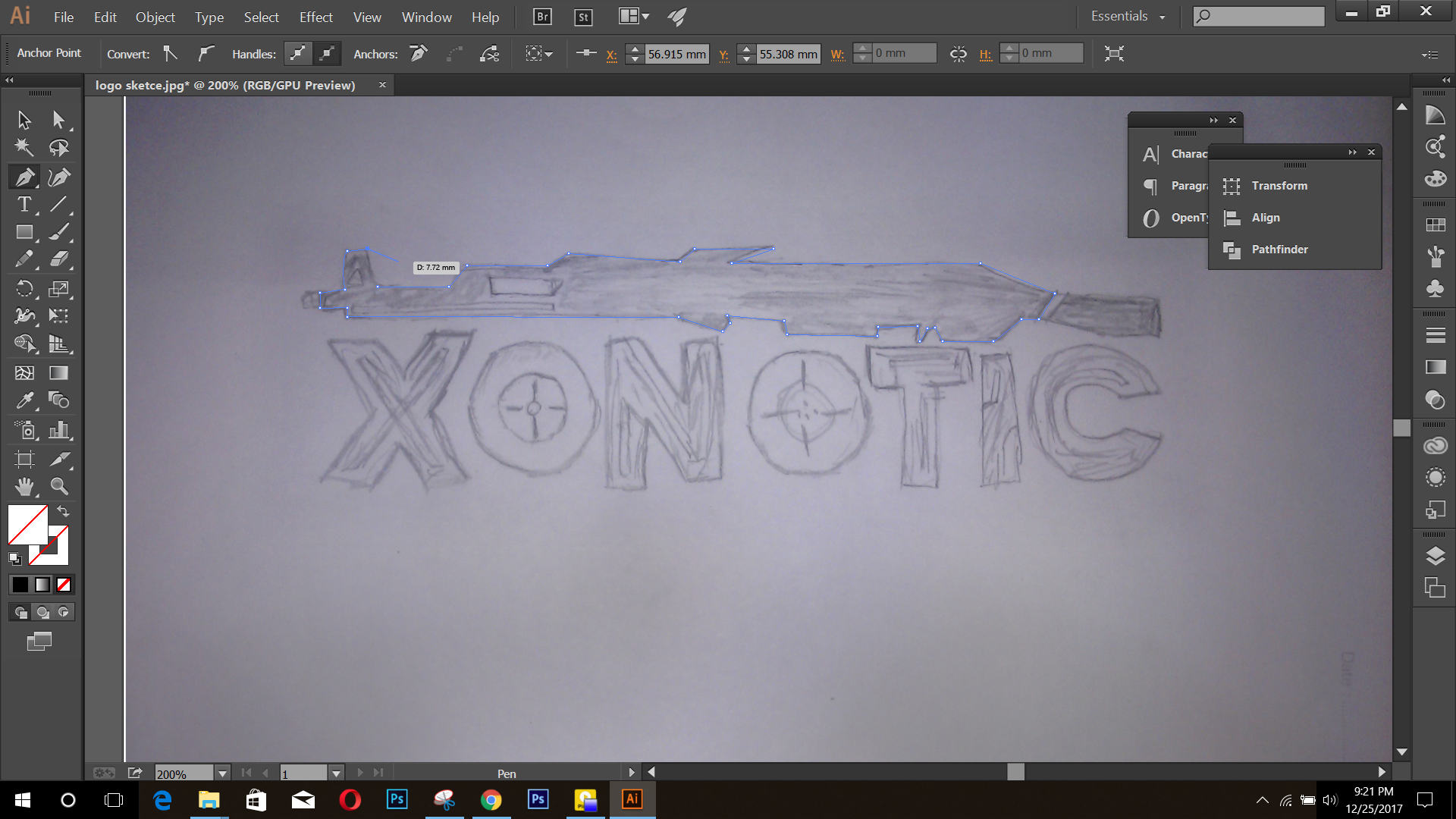Select the Curvature tool
The image size is (1456, 819).
[58, 177]
